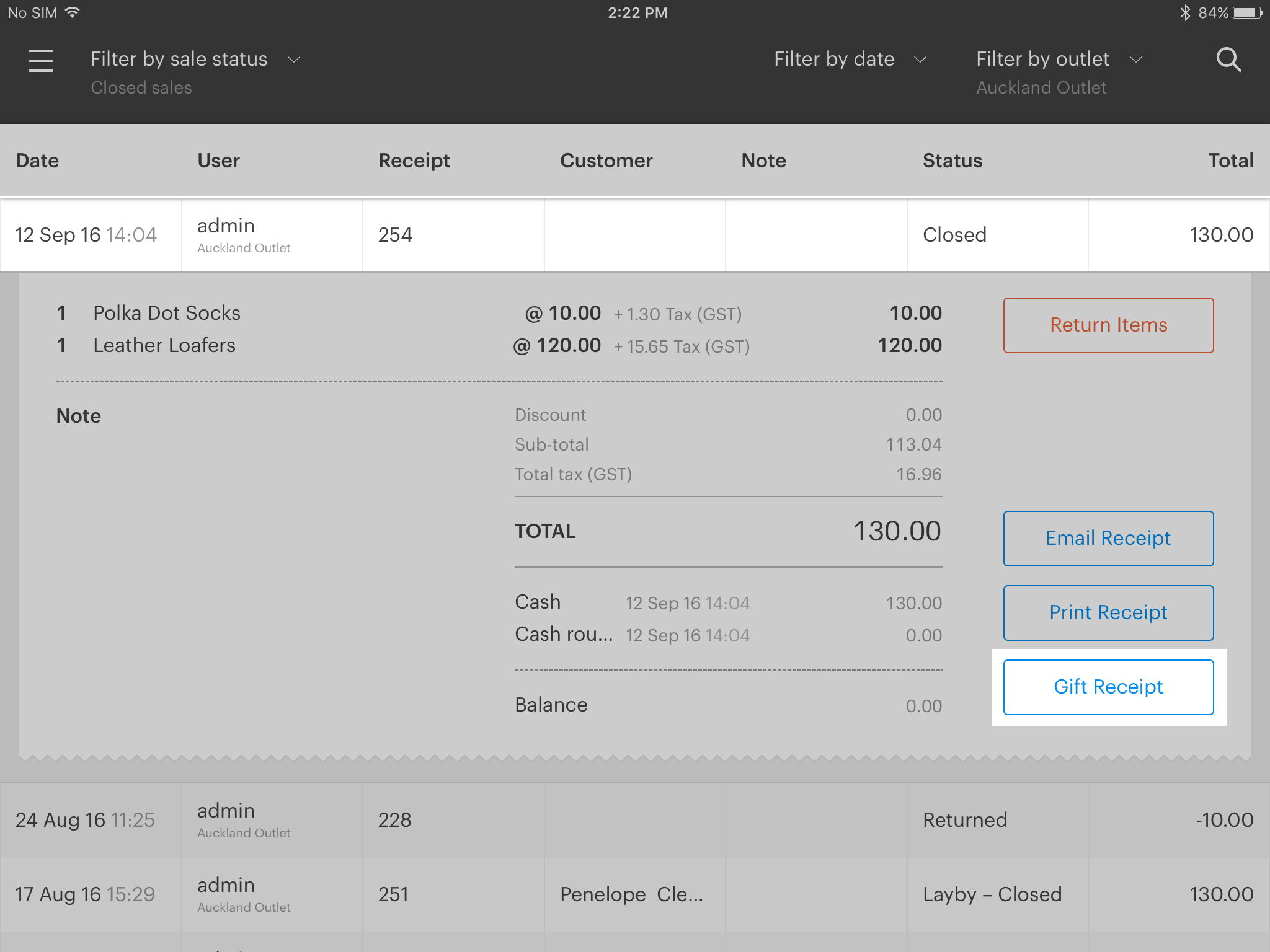
Task: Tap the Bluetooth status icon
Action: (1185, 13)
